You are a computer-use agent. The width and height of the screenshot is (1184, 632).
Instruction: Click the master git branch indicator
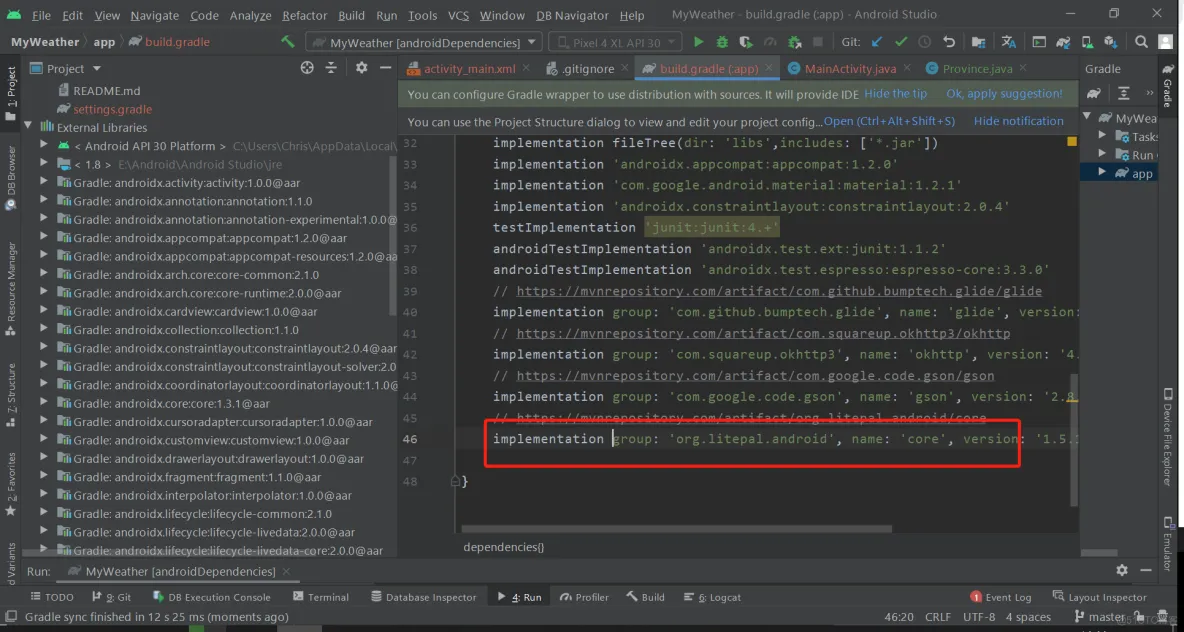1099,617
